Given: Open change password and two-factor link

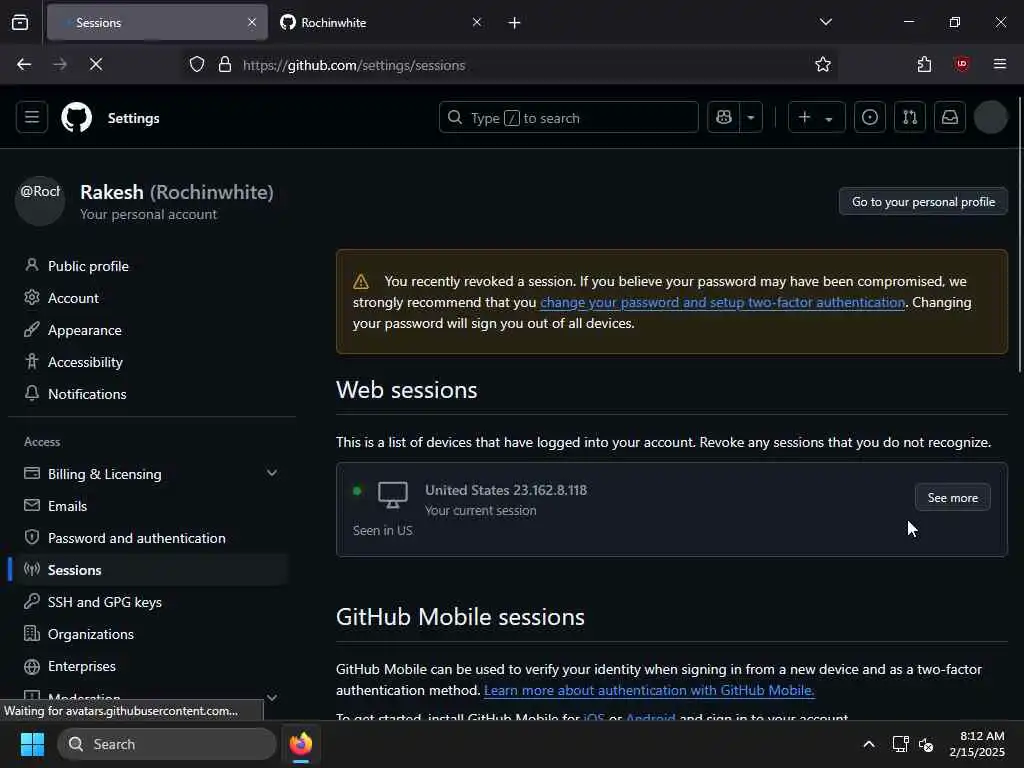Looking at the screenshot, I should pos(722,302).
